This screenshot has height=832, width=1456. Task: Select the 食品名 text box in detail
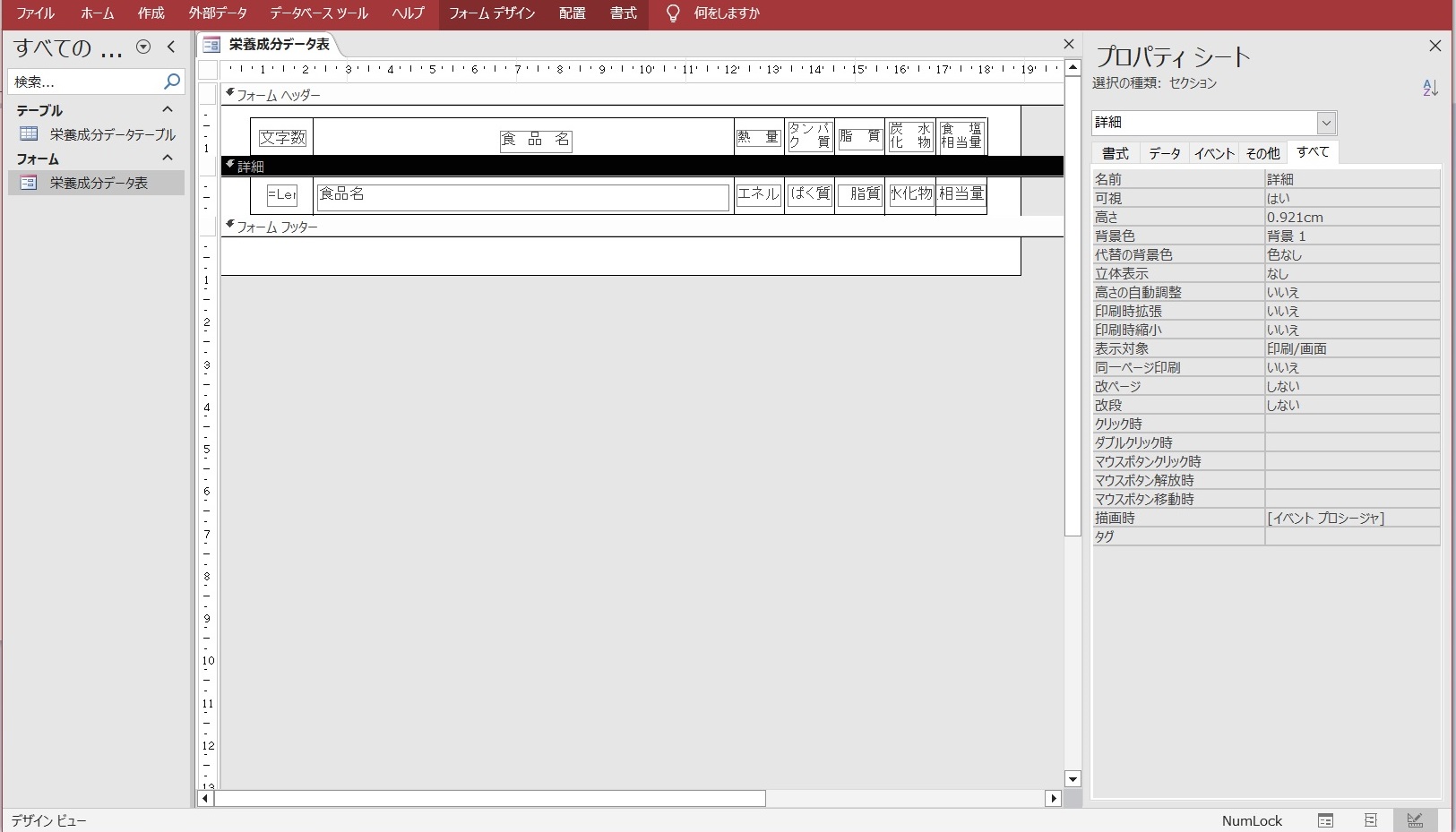522,197
